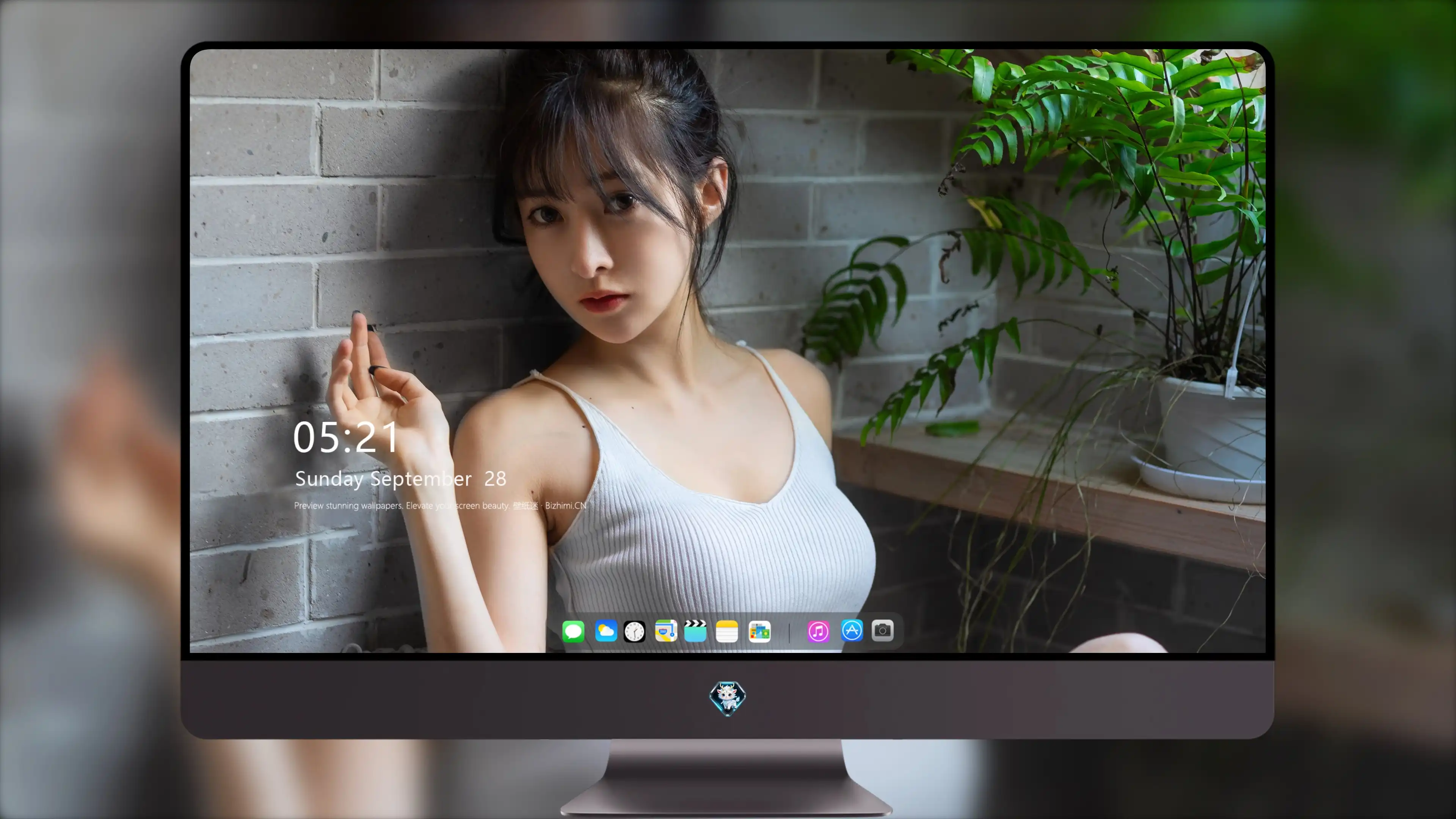The width and height of the screenshot is (1456, 819).
Task: Open the green Messages app in dock
Action: (573, 631)
